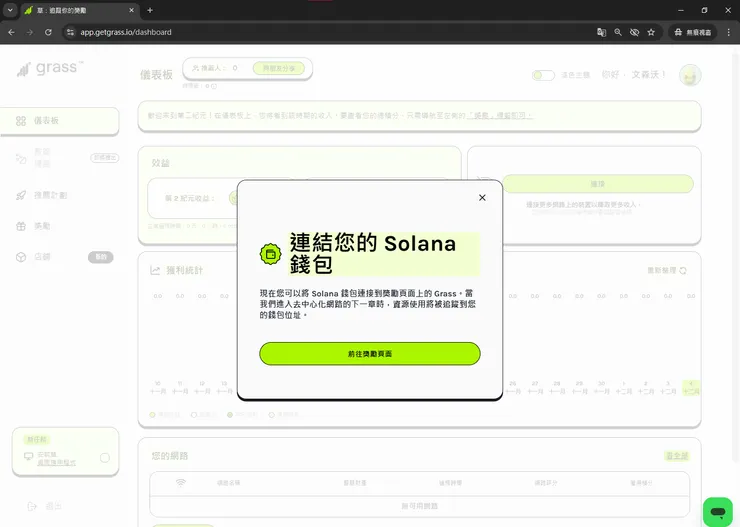Open a new browser tab
This screenshot has width=740, height=527.
coord(150,10)
